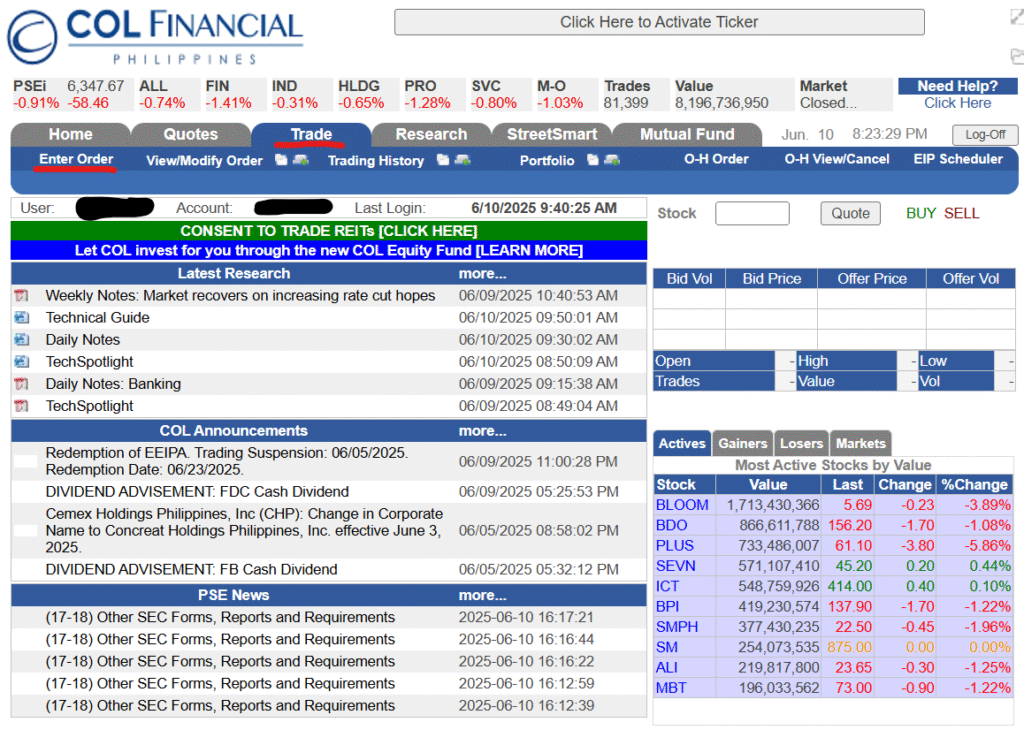Click into the Stock symbol input field
The width and height of the screenshot is (1024, 730).
coord(752,214)
